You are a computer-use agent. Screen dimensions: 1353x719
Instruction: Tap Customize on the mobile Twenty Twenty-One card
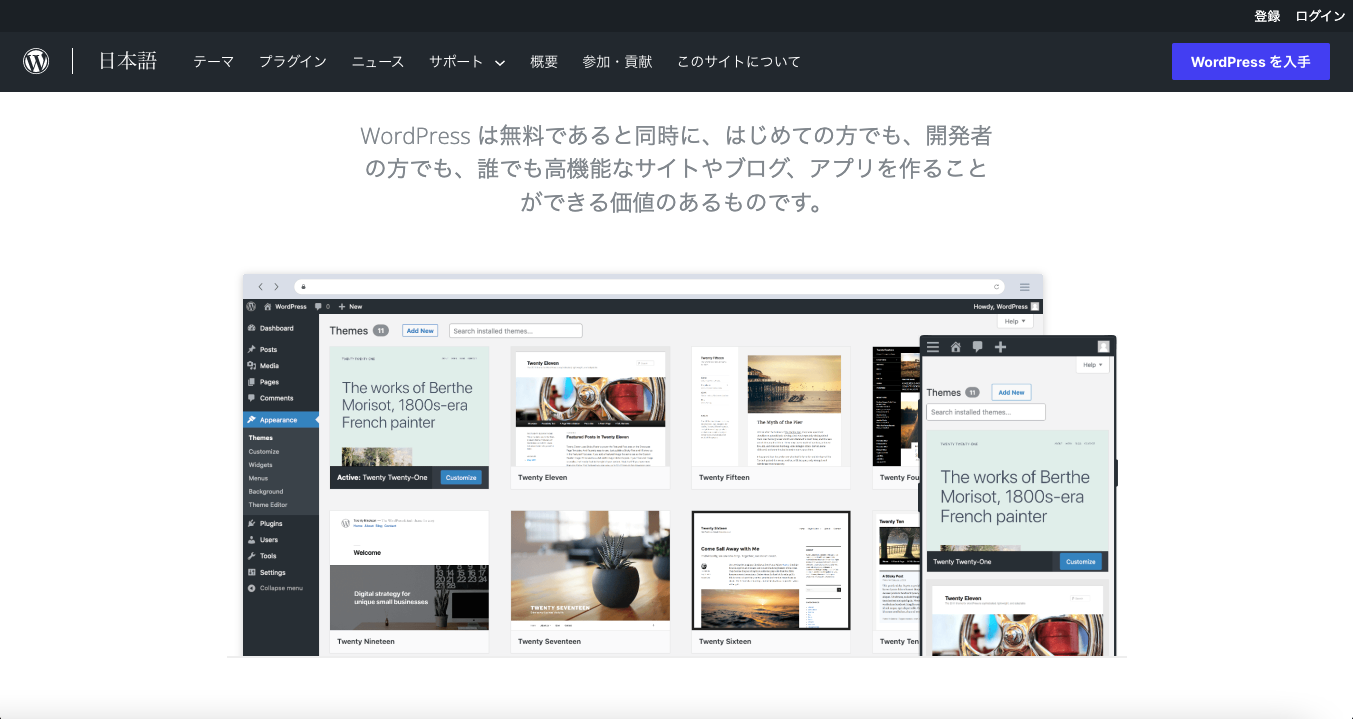(x=1081, y=562)
